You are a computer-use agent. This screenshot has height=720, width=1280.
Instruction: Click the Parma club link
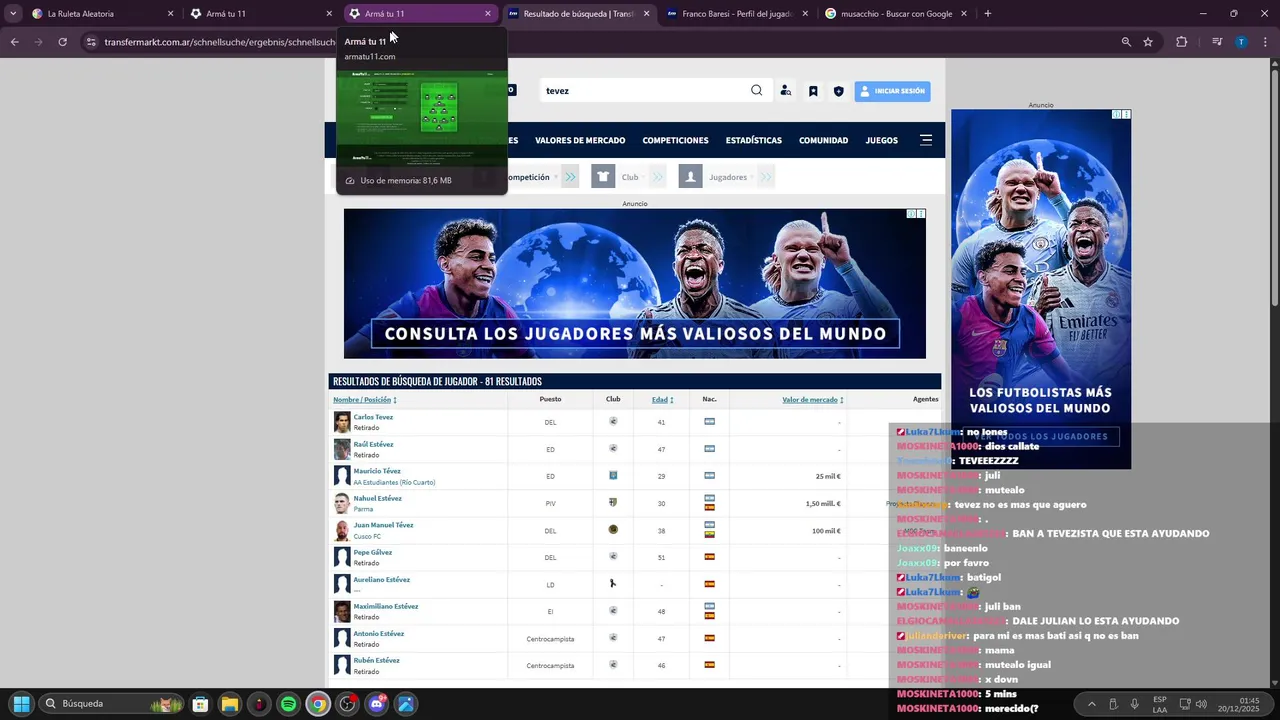click(x=362, y=509)
